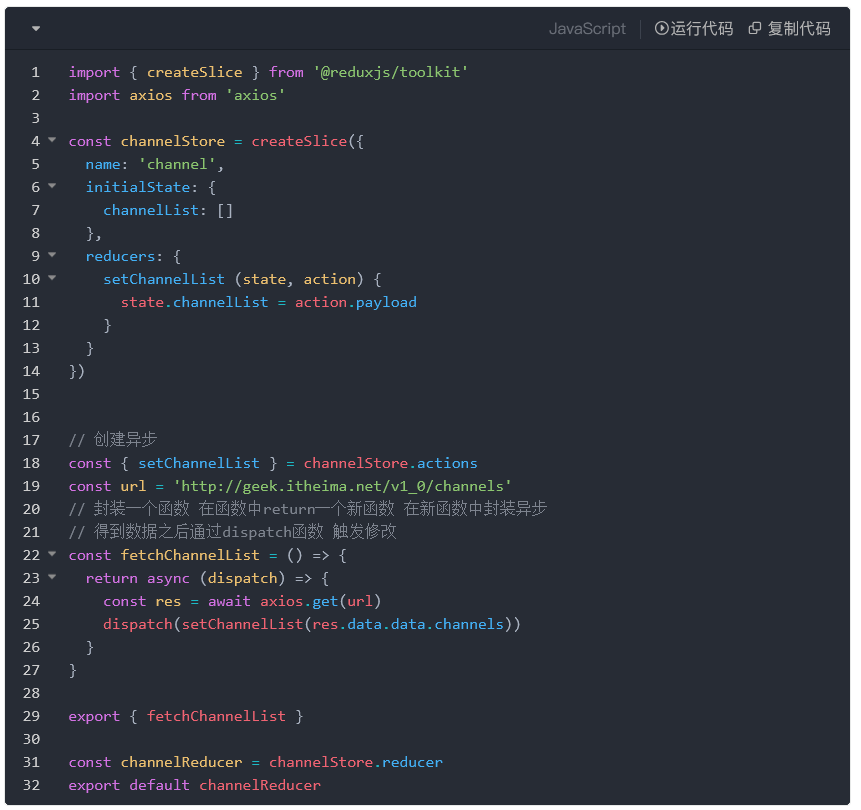Fold the createSlice block at line 4
This screenshot has width=861, height=810.
click(52, 141)
